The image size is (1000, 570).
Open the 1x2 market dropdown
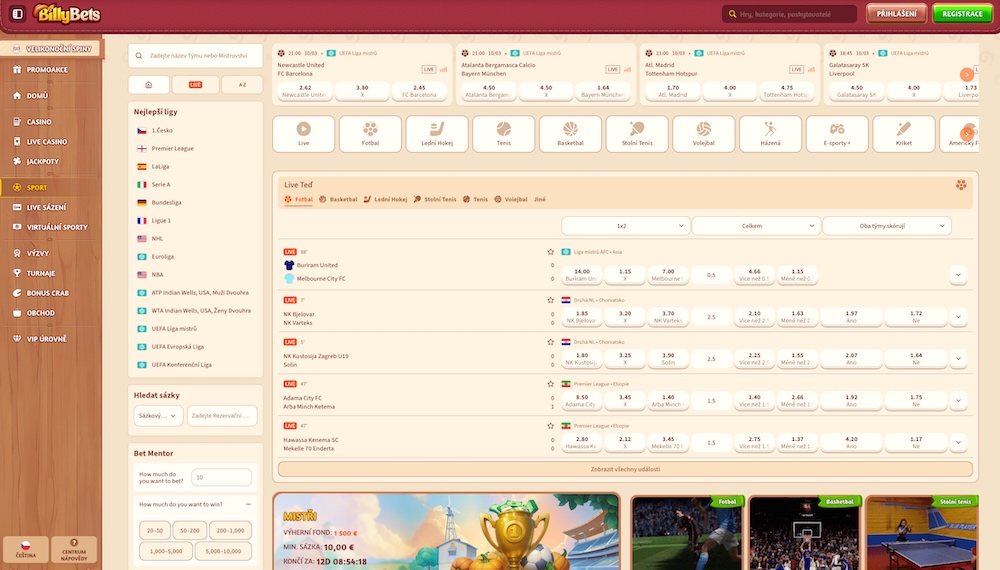(x=626, y=226)
